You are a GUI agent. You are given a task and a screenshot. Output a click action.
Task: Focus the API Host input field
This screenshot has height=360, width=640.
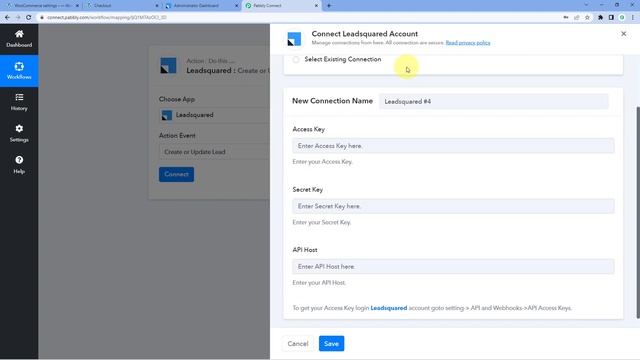[x=453, y=267]
